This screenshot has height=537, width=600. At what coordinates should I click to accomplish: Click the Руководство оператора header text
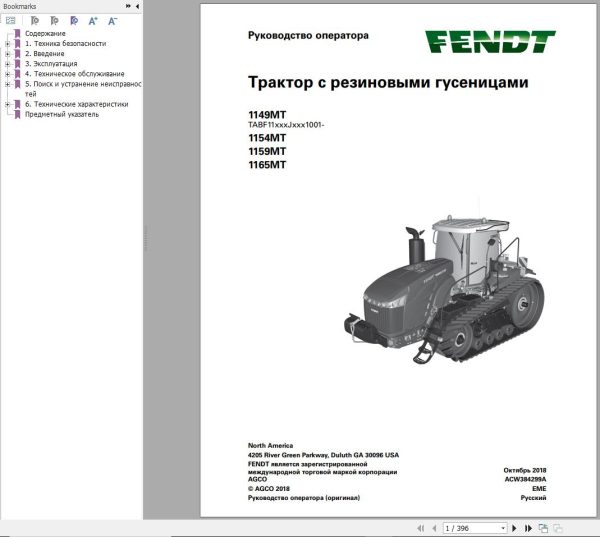(308, 35)
